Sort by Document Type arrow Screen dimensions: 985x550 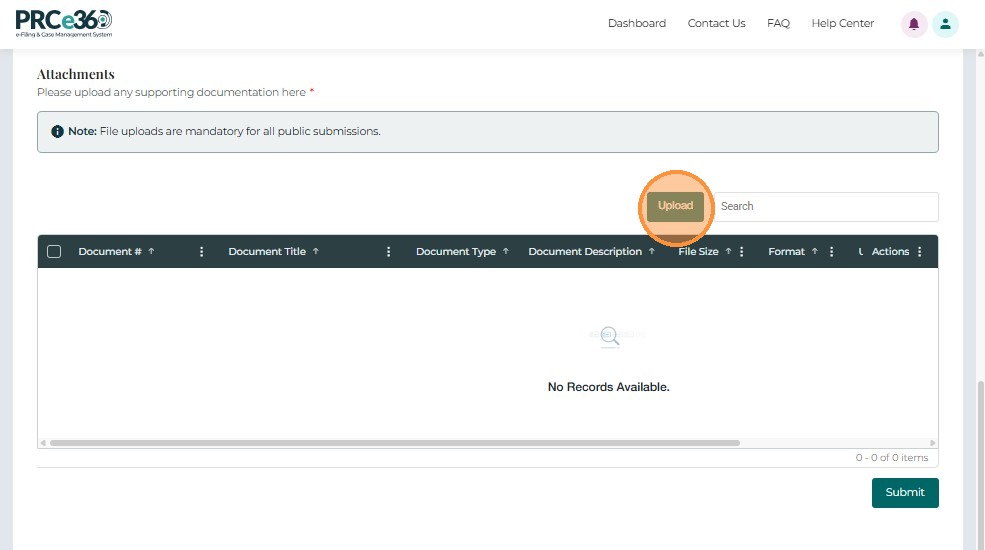(506, 251)
